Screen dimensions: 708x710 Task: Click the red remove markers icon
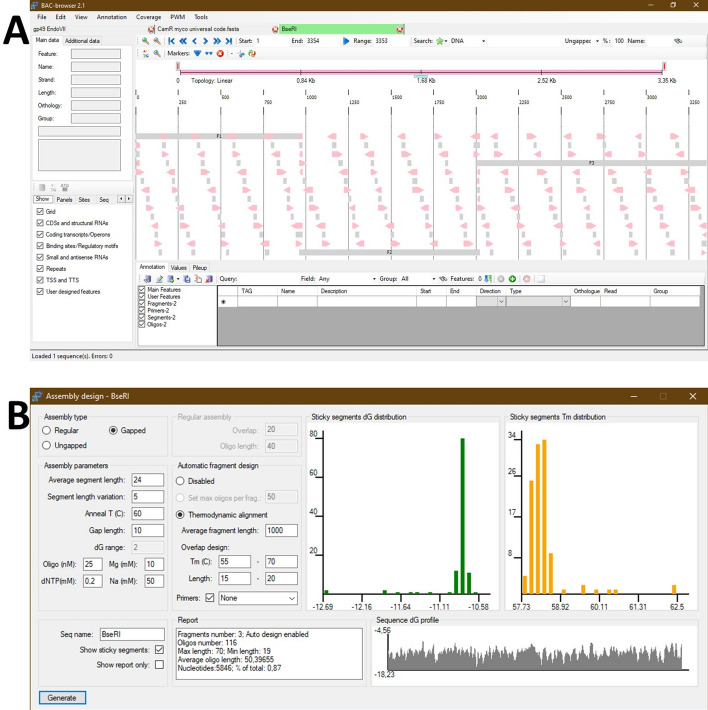(219, 53)
